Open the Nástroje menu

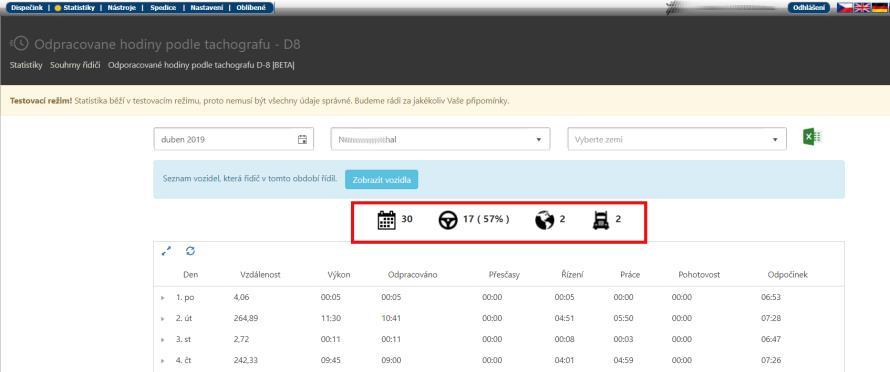tap(121, 7)
